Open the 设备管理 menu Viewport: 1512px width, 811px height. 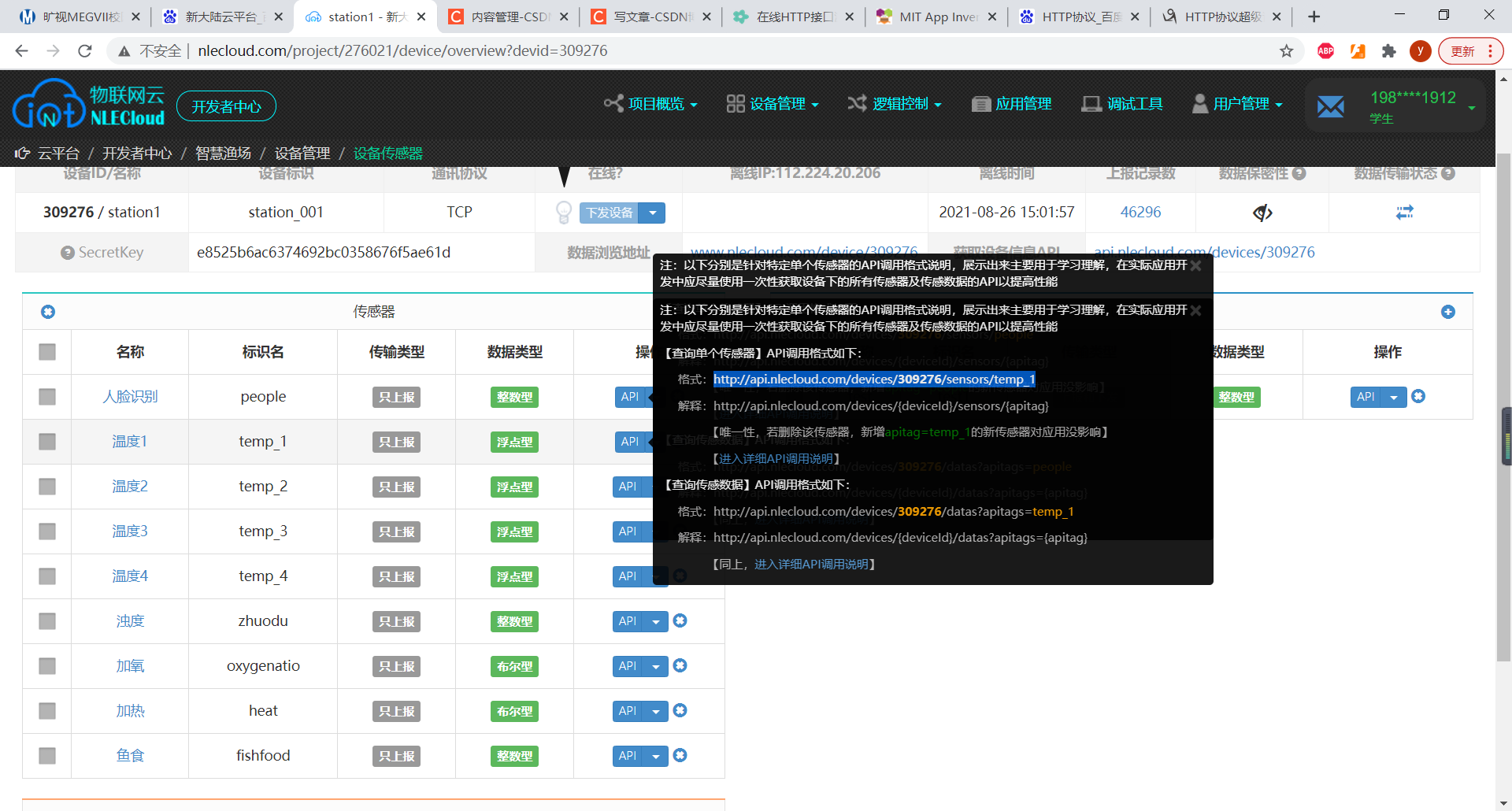pos(773,104)
